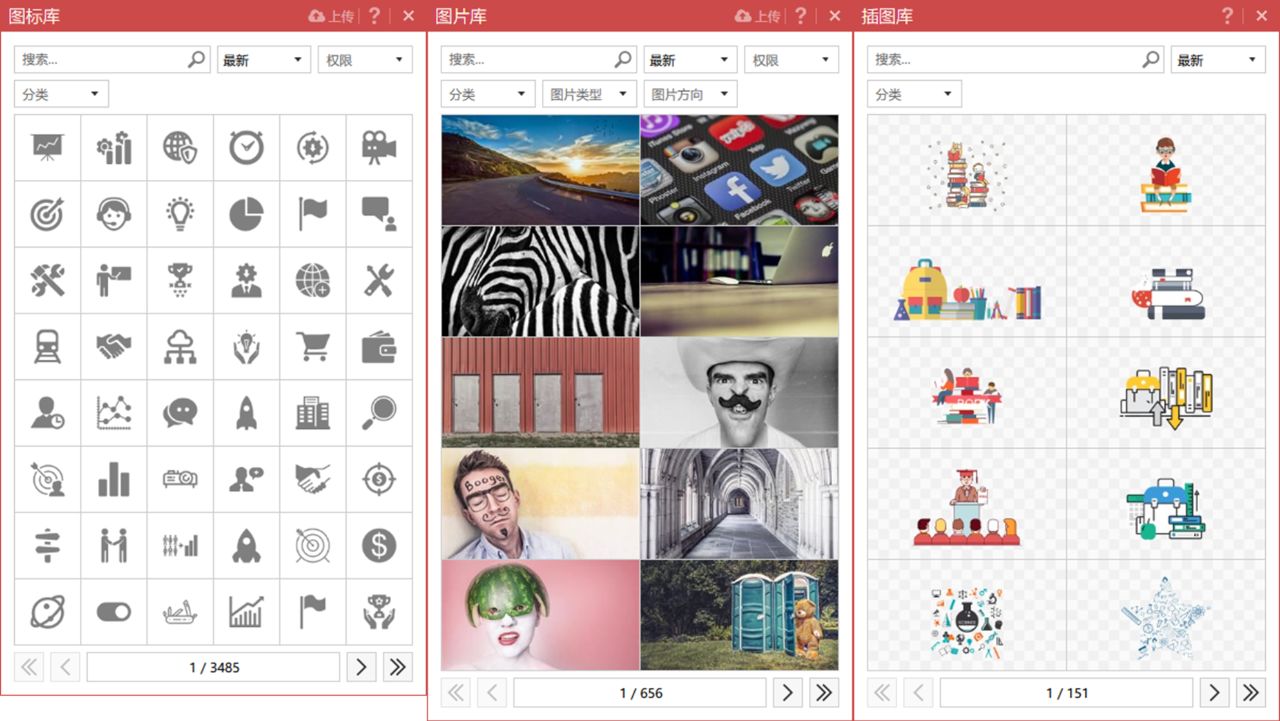Open the 图片方向 dropdown
Viewport: 1280px width, 721px height.
click(x=690, y=94)
